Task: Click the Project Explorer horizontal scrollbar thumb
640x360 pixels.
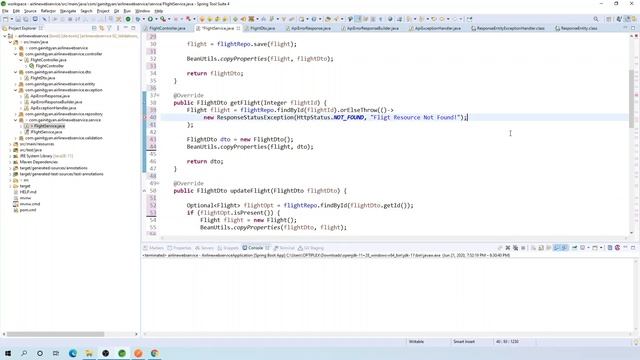Action: [55, 334]
